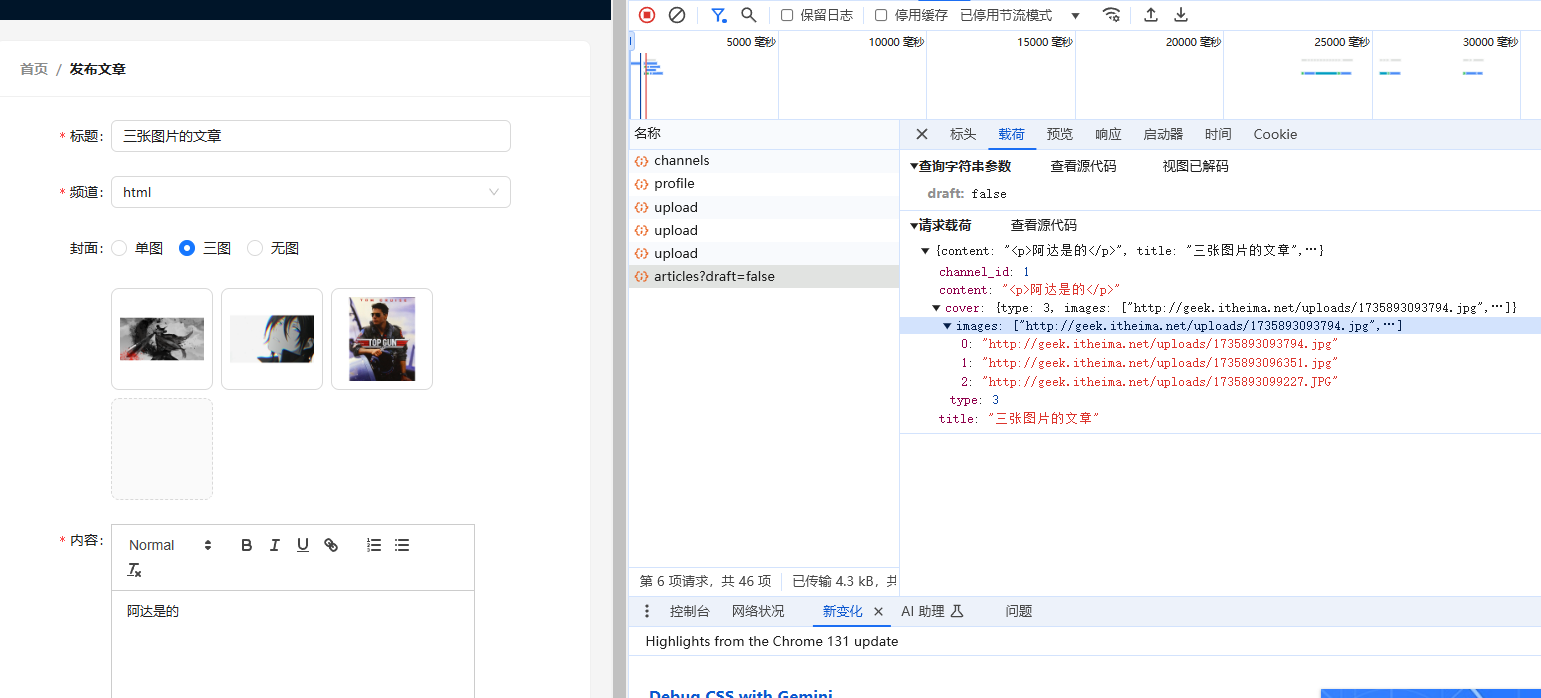The image size is (1541, 698).
Task: Close the request details panel
Action: 922,134
